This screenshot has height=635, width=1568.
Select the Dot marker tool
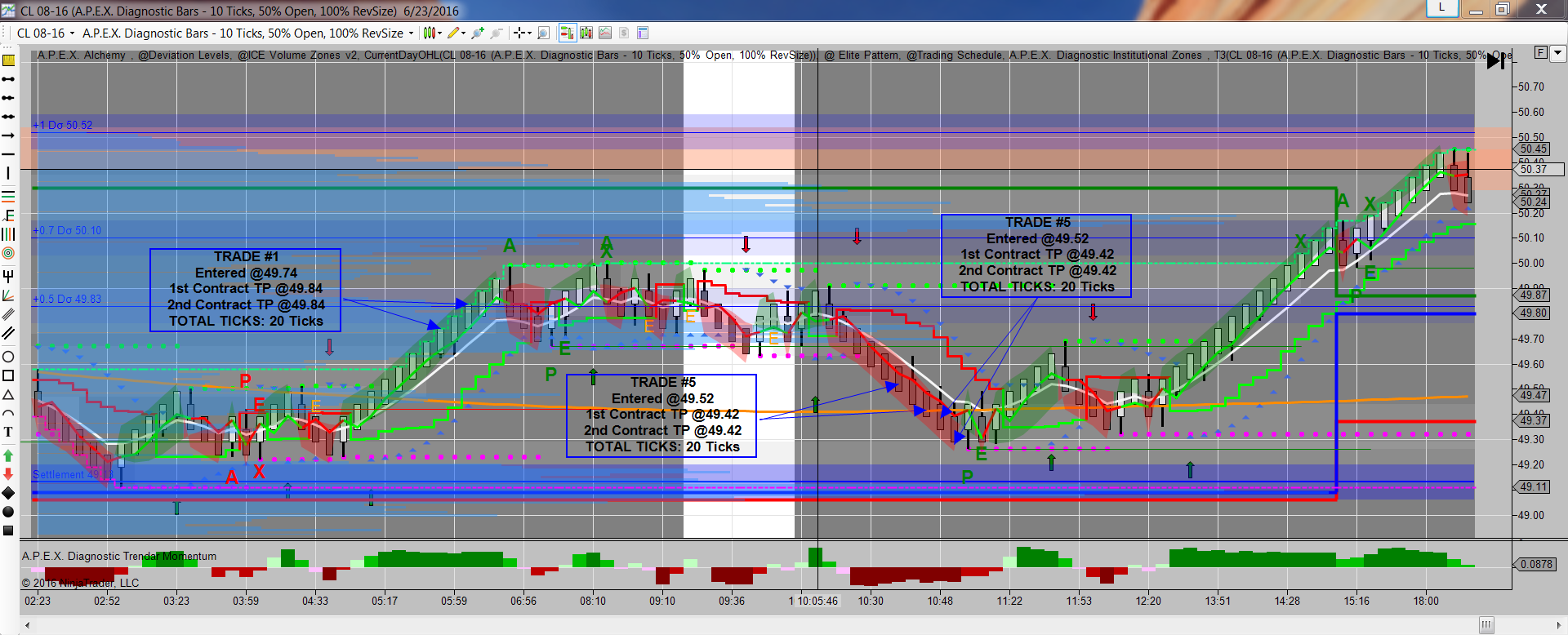[8, 512]
